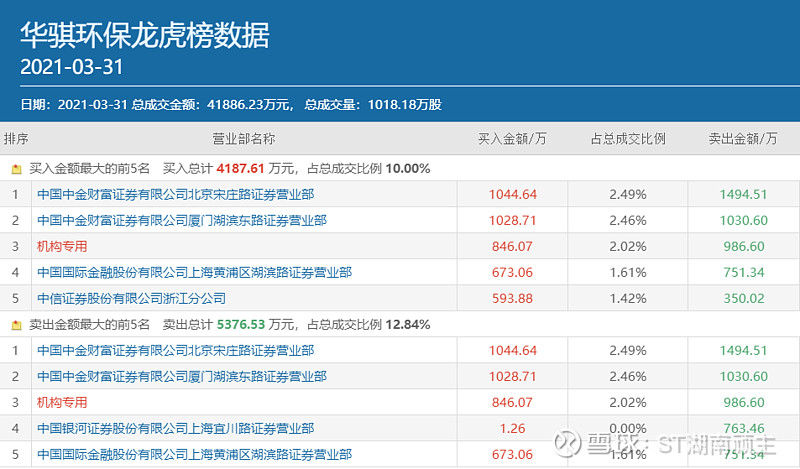Click buy amount 673.06 in buy top-5 section
Screen dimensions: 800x469
[x=512, y=273]
